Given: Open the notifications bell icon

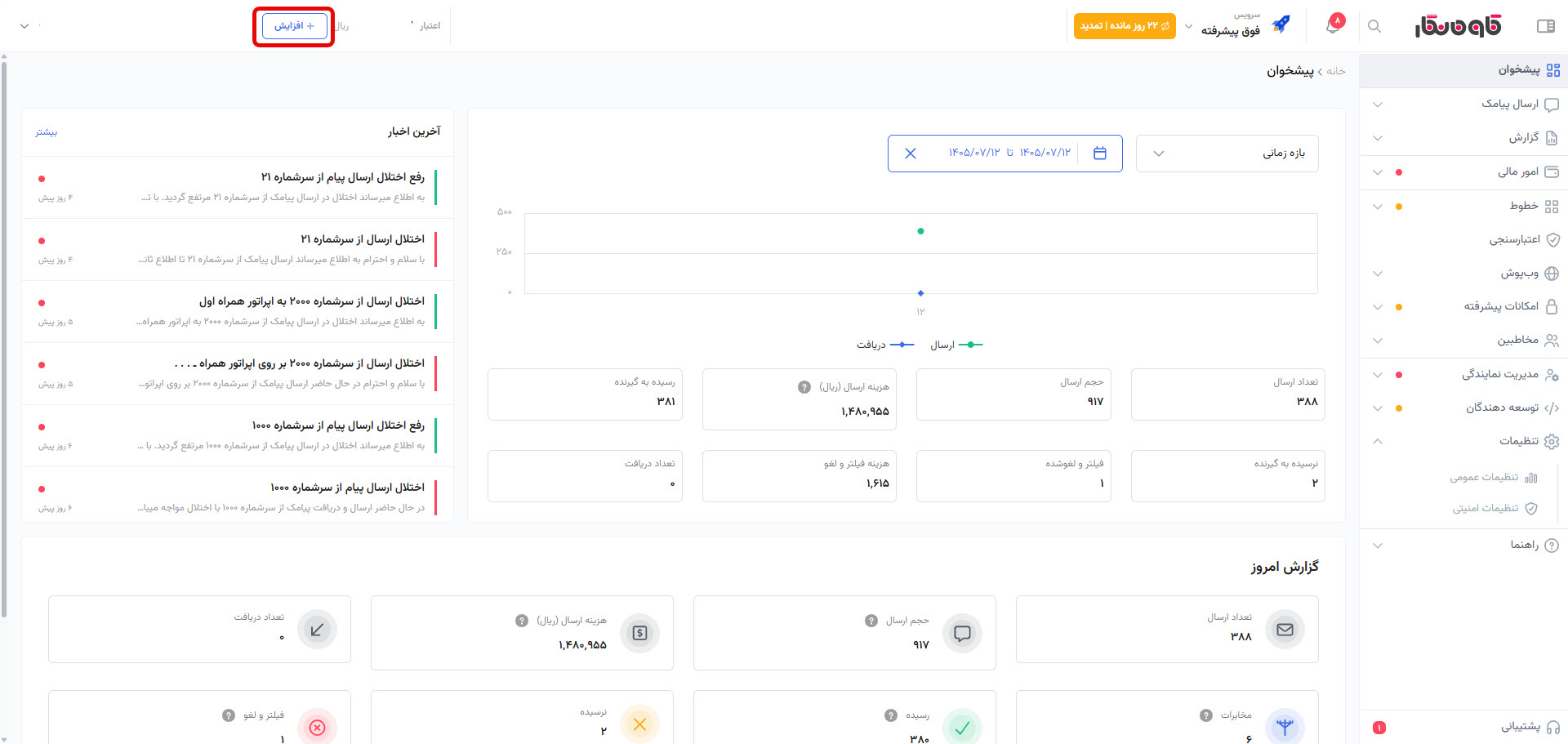Looking at the screenshot, I should (x=1334, y=25).
